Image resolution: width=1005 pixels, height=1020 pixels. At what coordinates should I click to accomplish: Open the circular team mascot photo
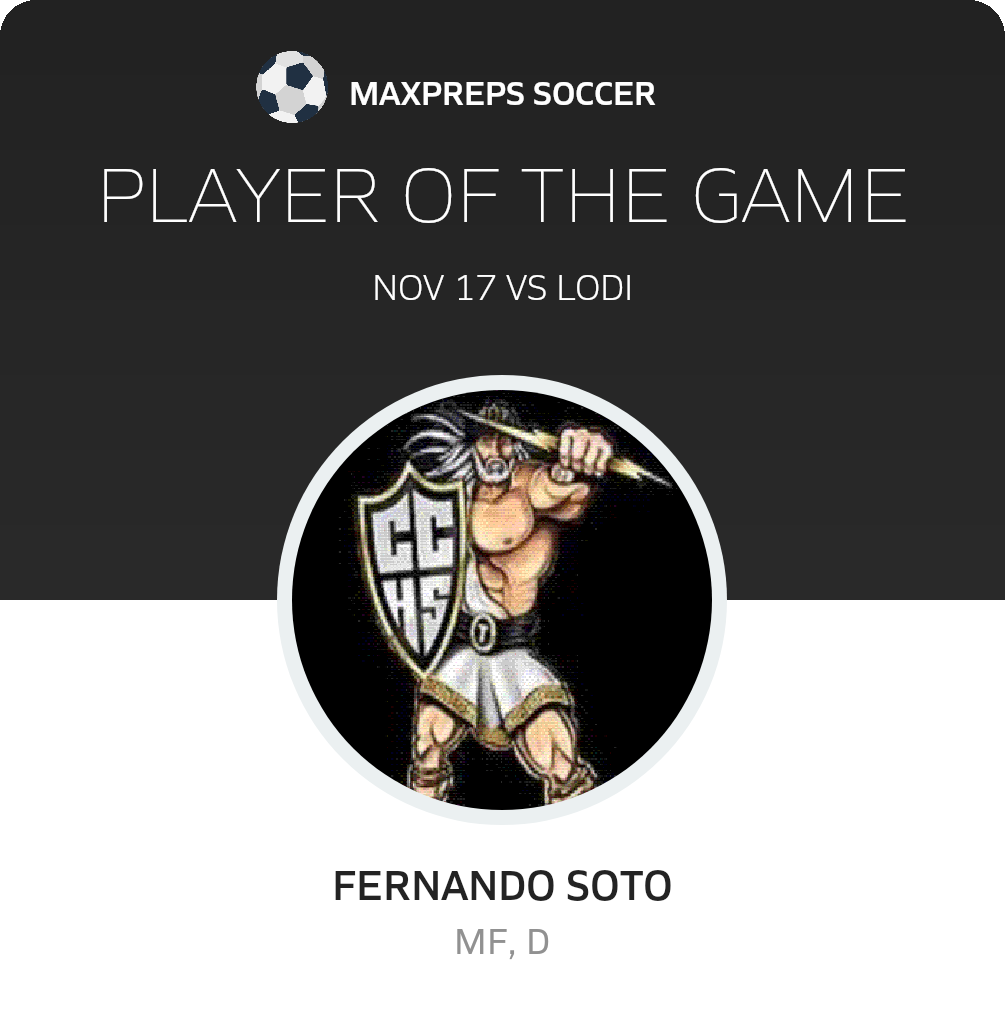coord(502,600)
